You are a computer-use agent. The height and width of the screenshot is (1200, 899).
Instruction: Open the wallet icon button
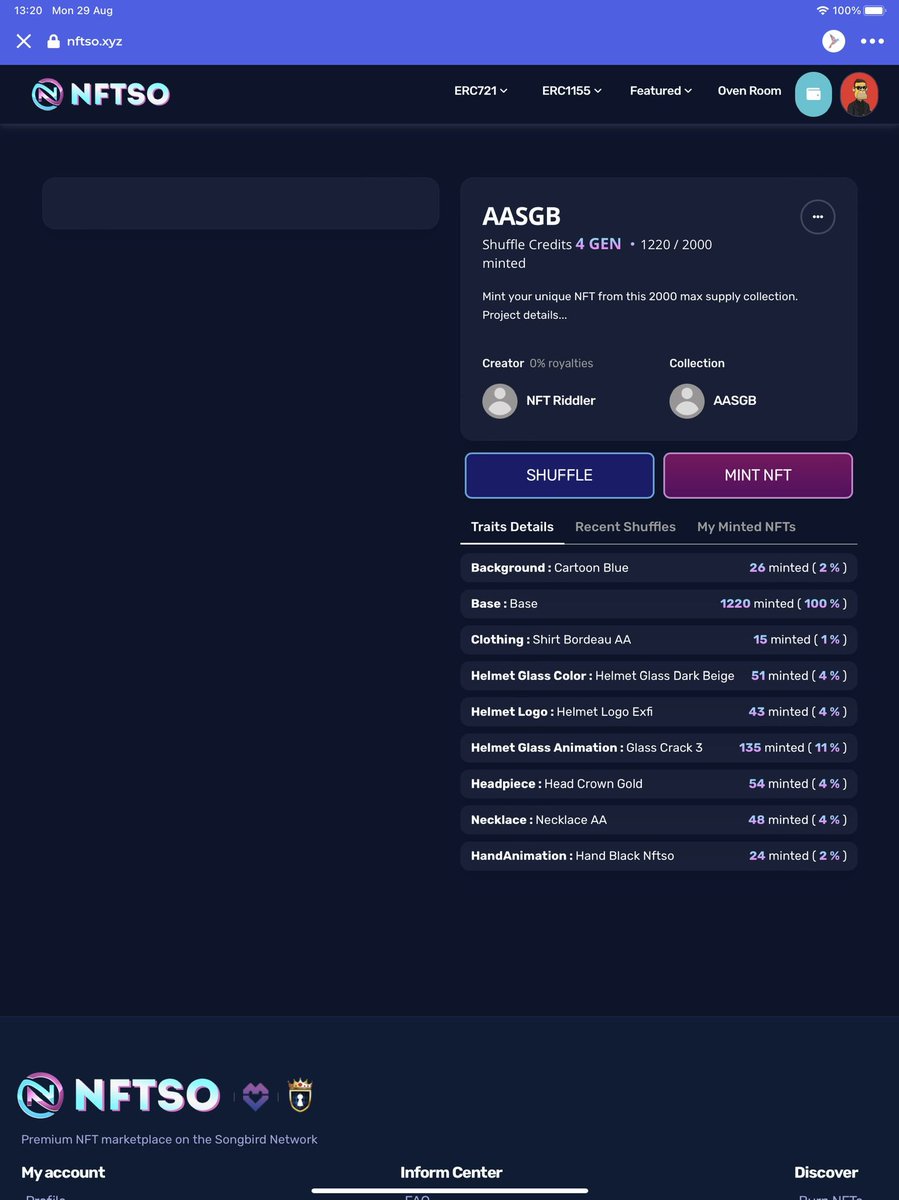[813, 94]
